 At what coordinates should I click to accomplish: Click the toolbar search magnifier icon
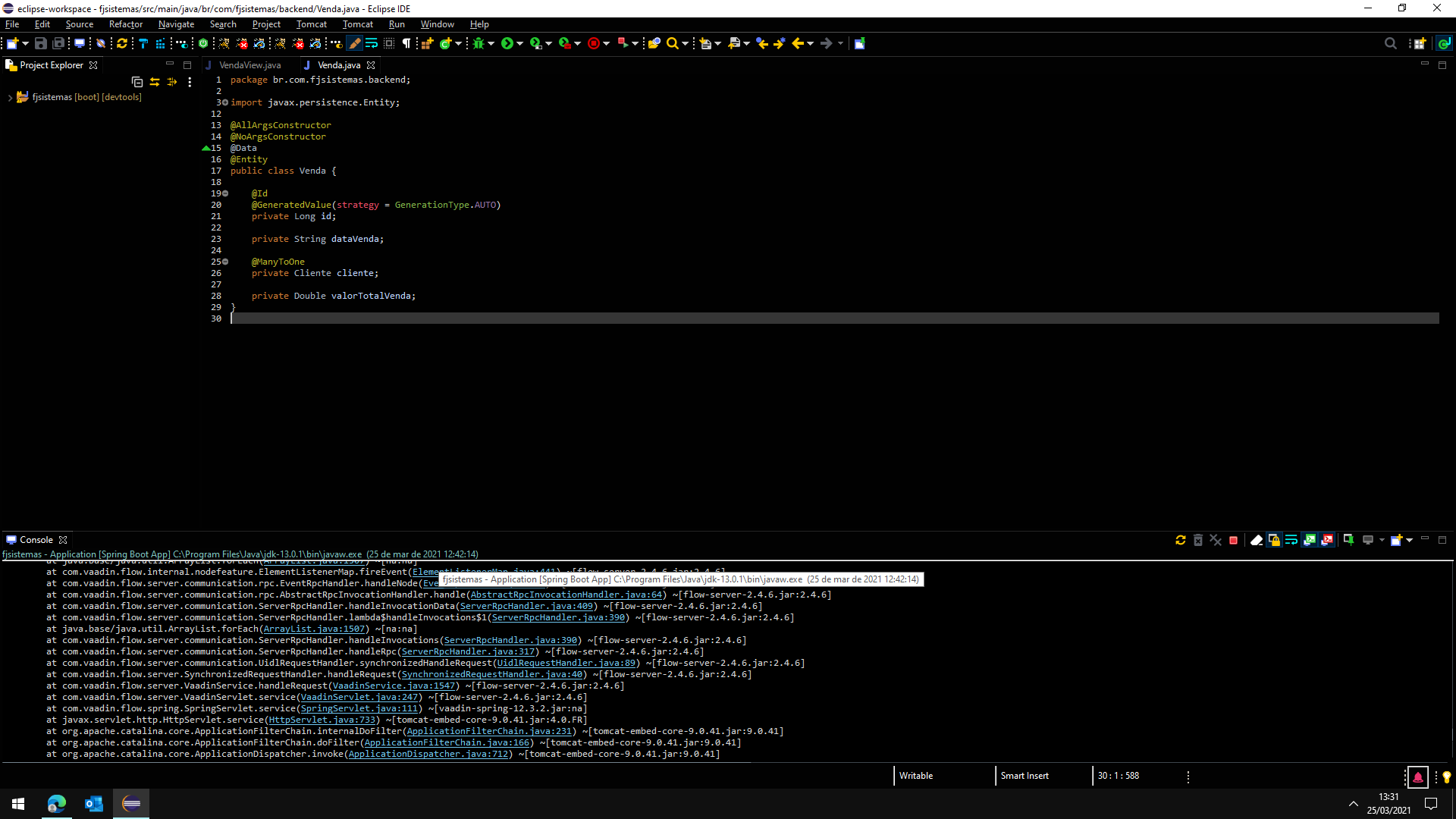click(672, 43)
